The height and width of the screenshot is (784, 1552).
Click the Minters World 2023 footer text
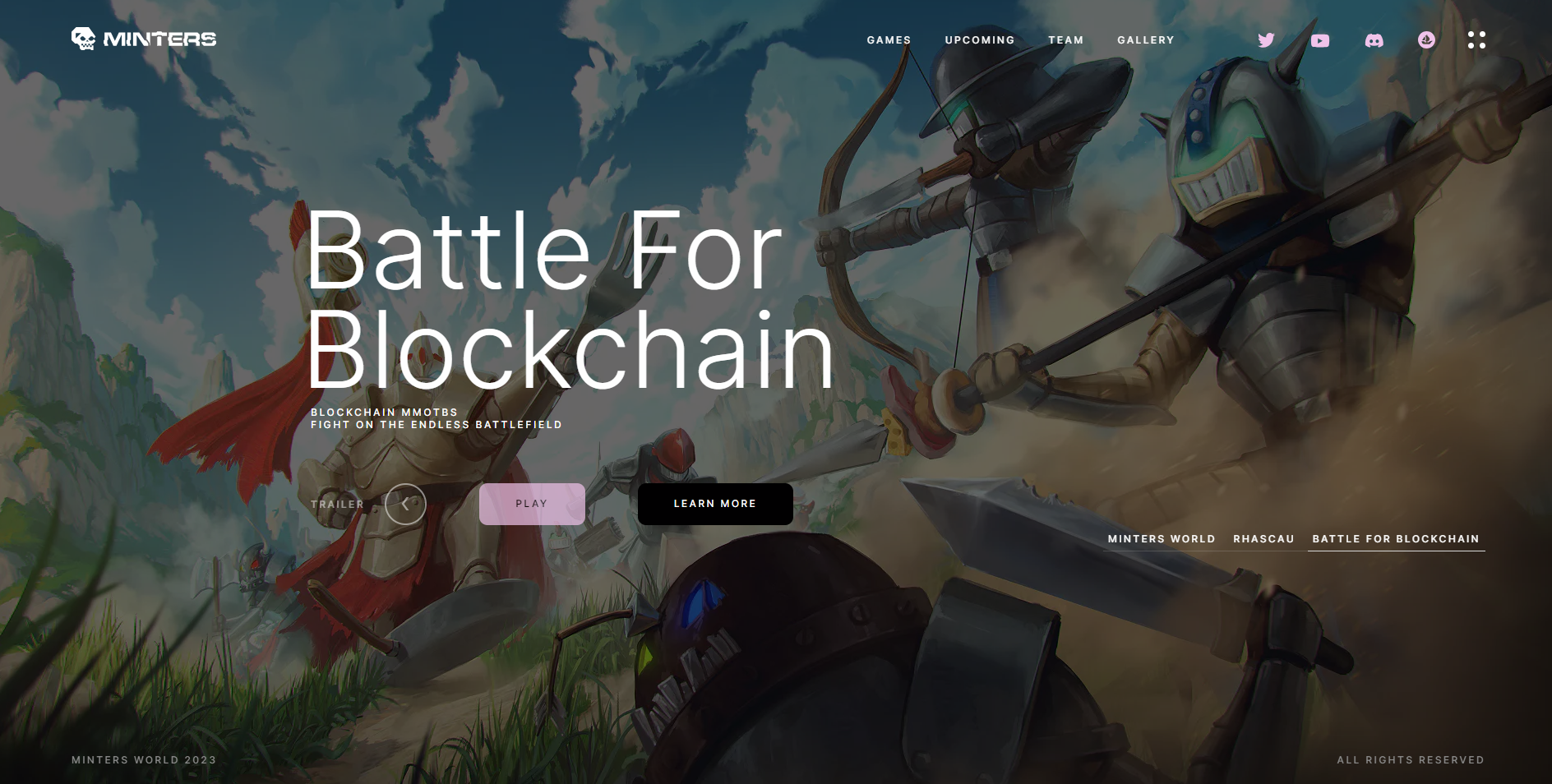(144, 760)
